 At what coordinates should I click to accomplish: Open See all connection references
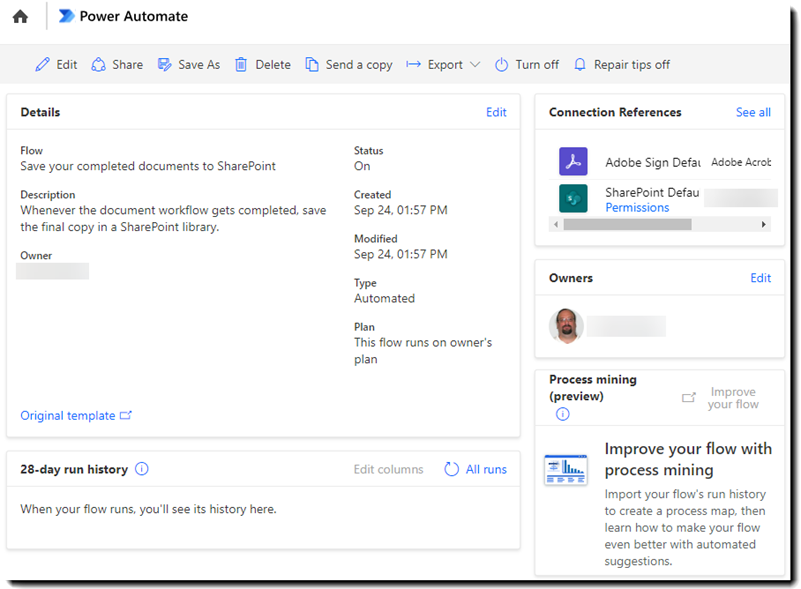[753, 112]
